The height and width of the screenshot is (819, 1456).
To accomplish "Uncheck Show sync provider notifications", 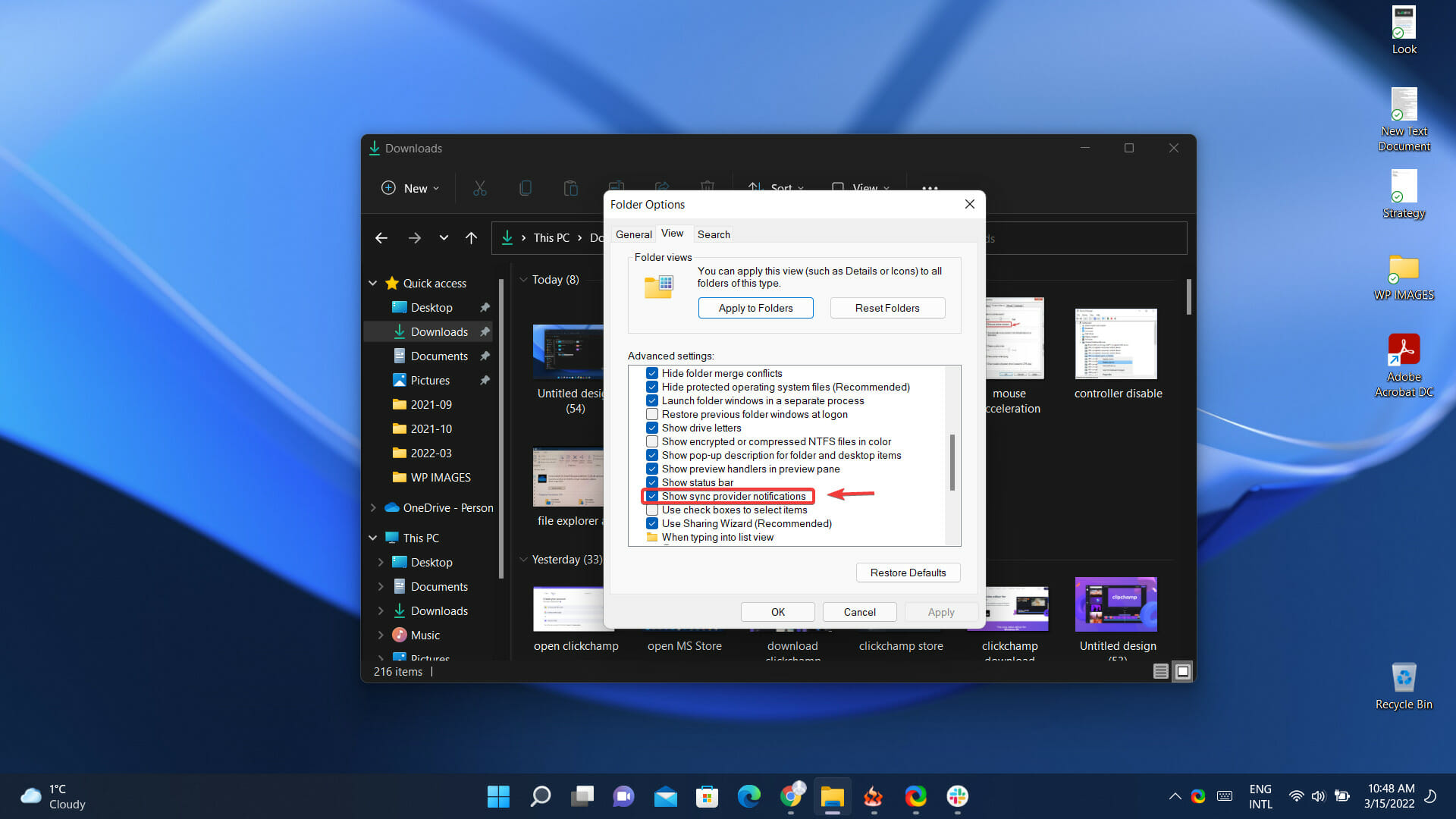I will point(652,497).
